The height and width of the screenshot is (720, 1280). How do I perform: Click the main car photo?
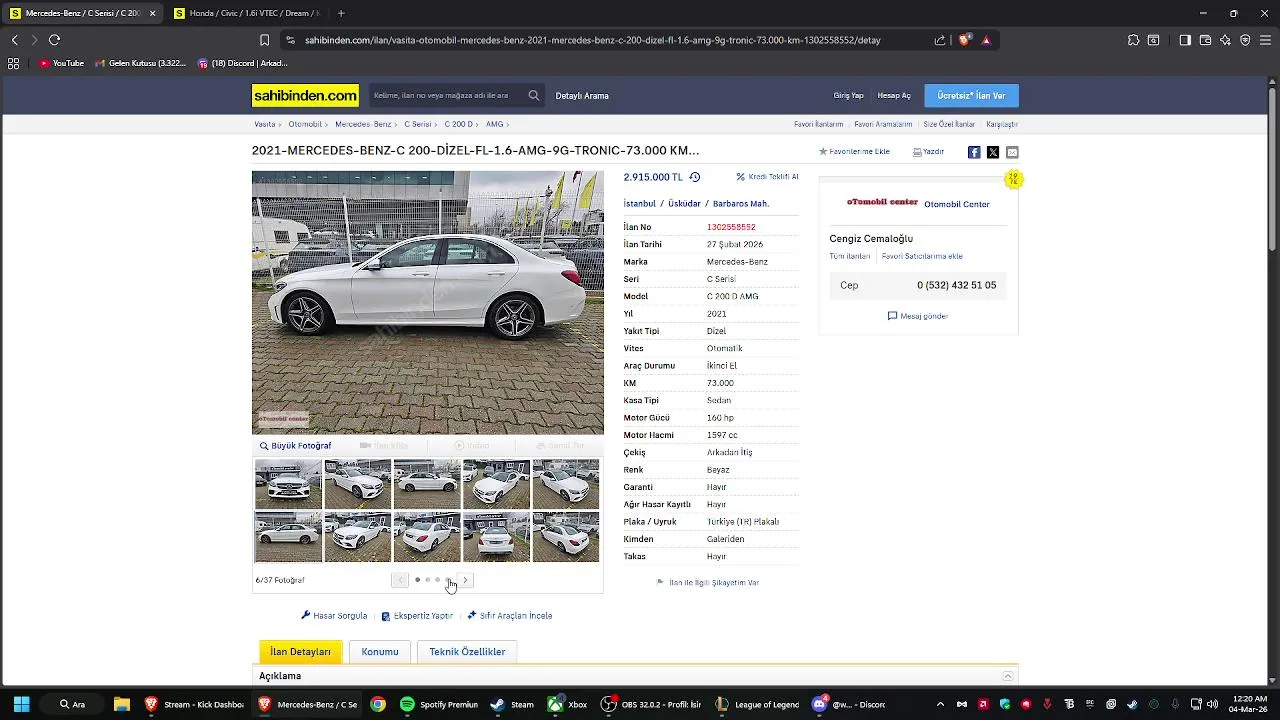[x=428, y=302]
